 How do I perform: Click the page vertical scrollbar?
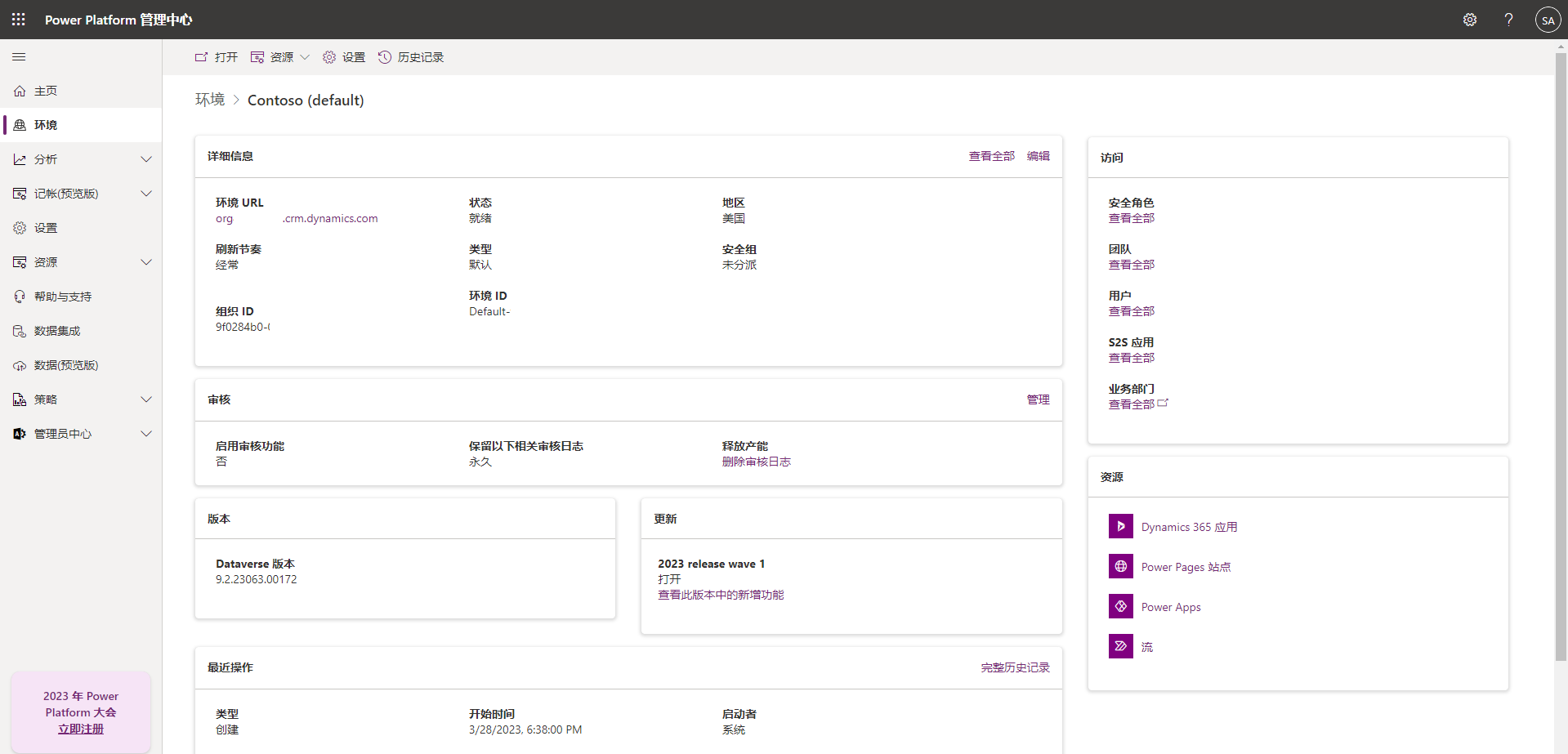pos(1561,358)
